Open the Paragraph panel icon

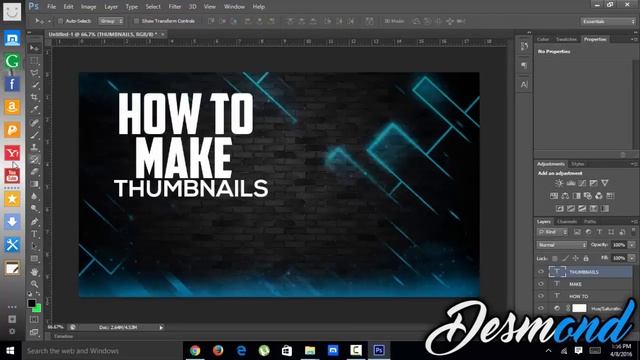coord(524,66)
